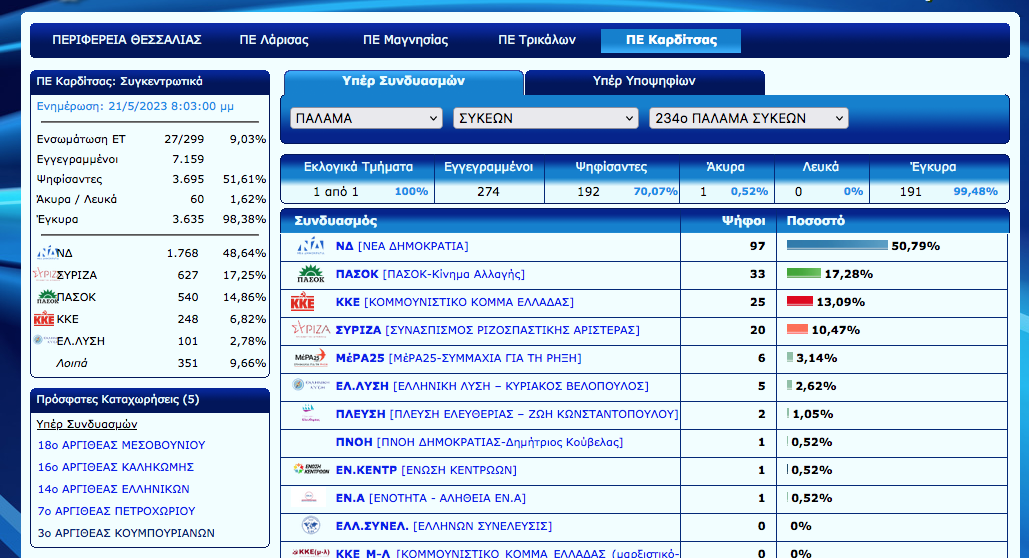
Task: Click the red ΚΚΕ logo in results table
Action: [303, 302]
